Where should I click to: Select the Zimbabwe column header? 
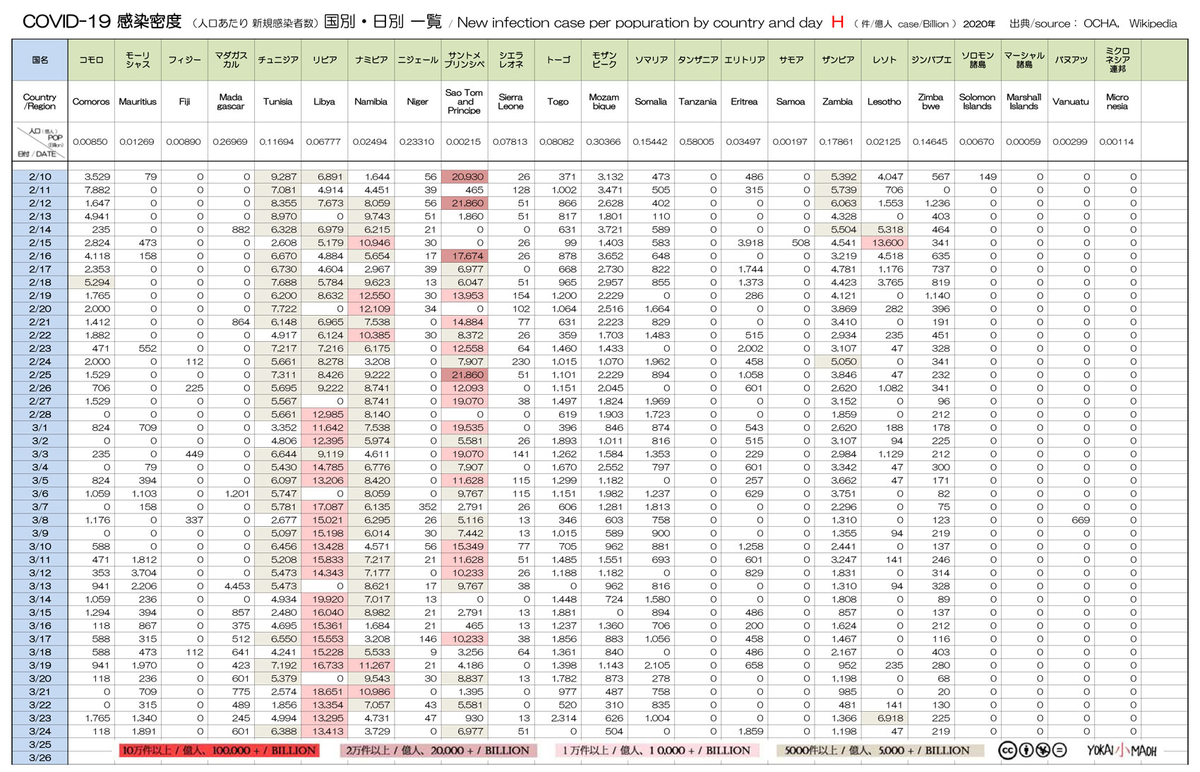point(930,102)
